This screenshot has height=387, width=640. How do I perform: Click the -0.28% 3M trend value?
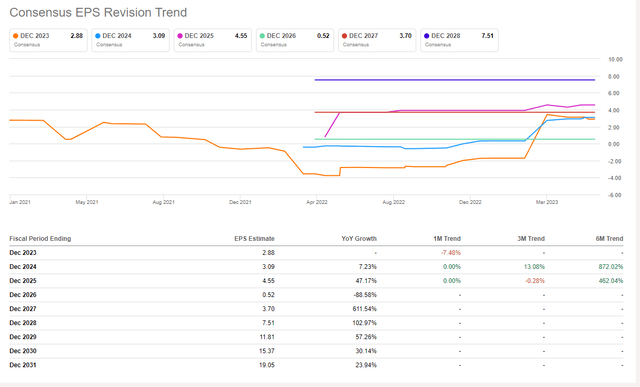click(x=535, y=281)
